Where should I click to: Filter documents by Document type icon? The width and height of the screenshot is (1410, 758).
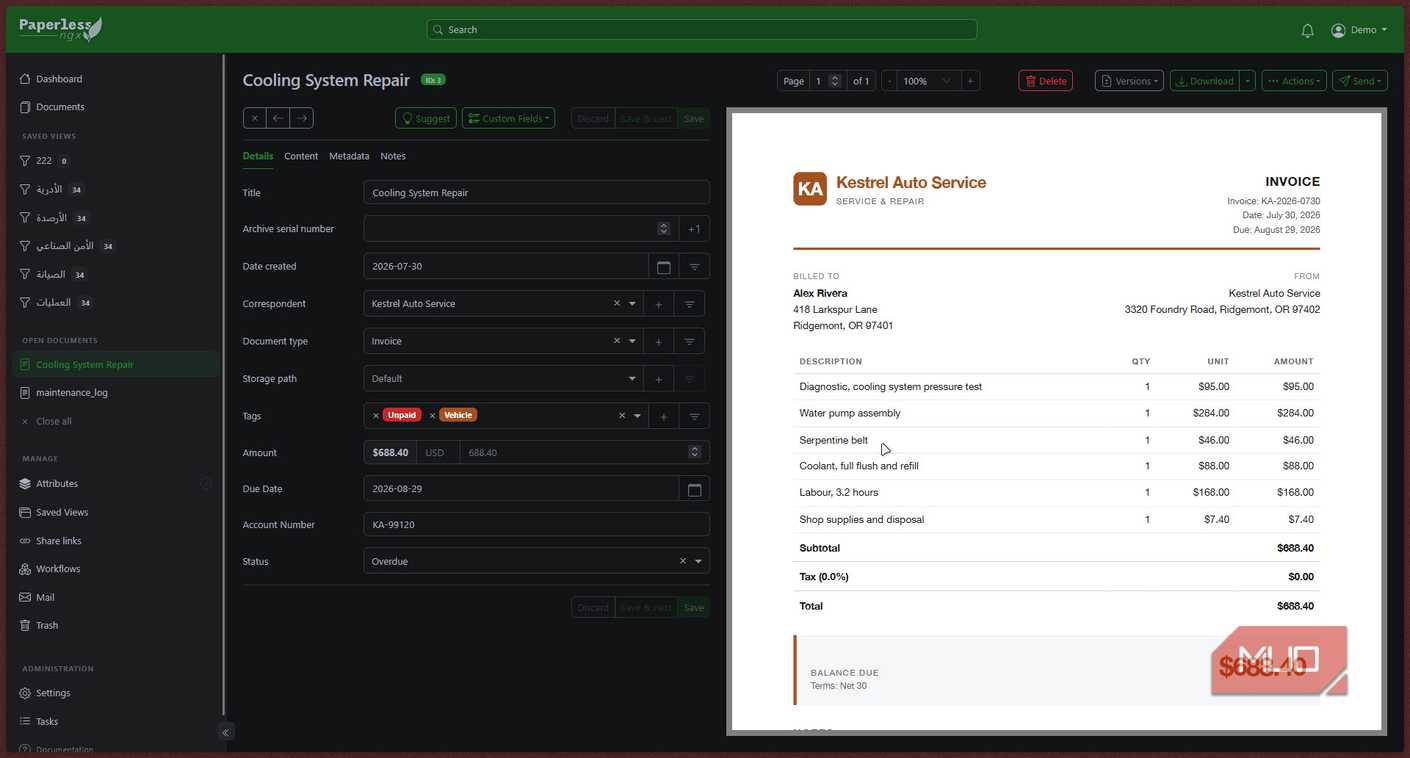point(689,342)
